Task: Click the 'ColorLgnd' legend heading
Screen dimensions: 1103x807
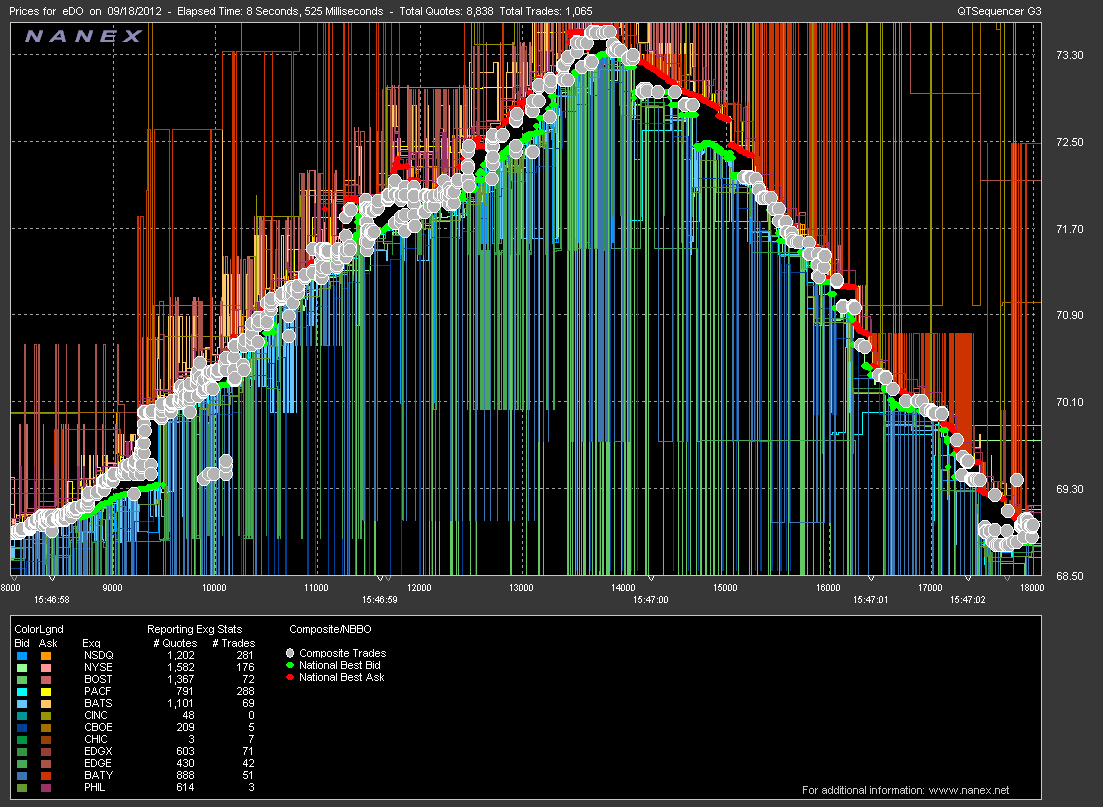Action: 39,629
